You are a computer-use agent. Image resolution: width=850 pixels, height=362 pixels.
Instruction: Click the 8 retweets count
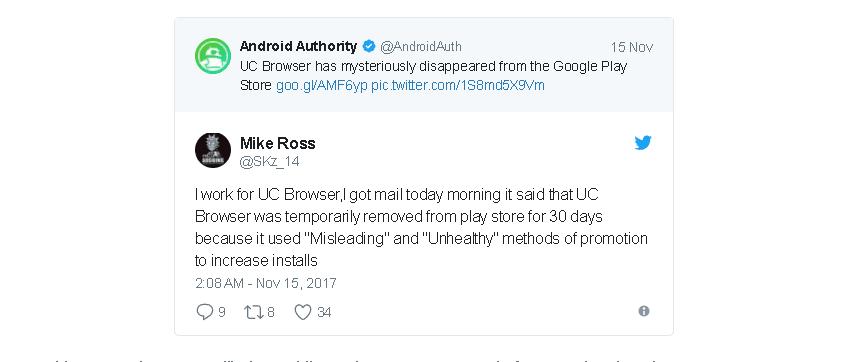271,312
